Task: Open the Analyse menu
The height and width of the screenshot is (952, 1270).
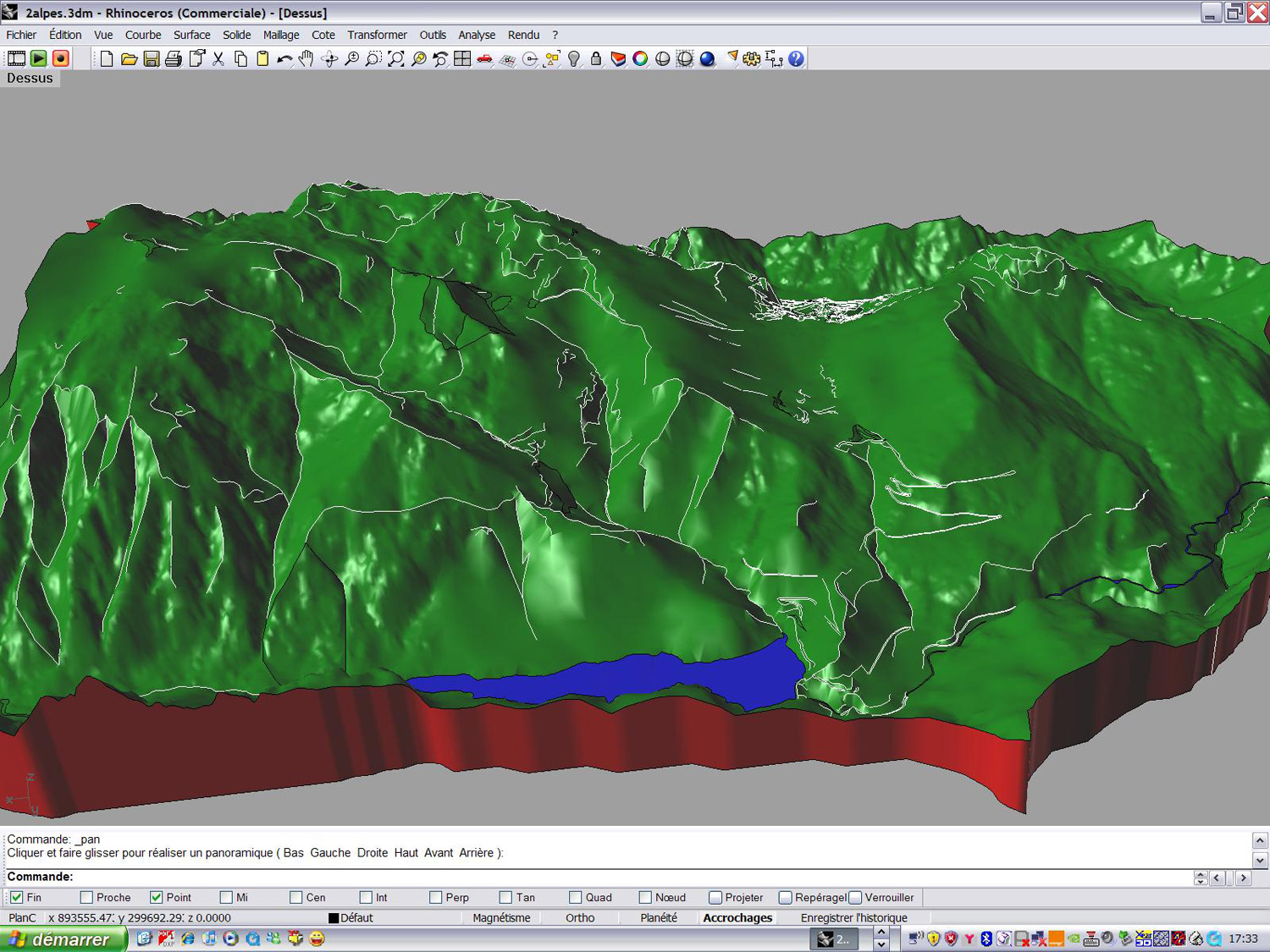Action: tap(476, 35)
